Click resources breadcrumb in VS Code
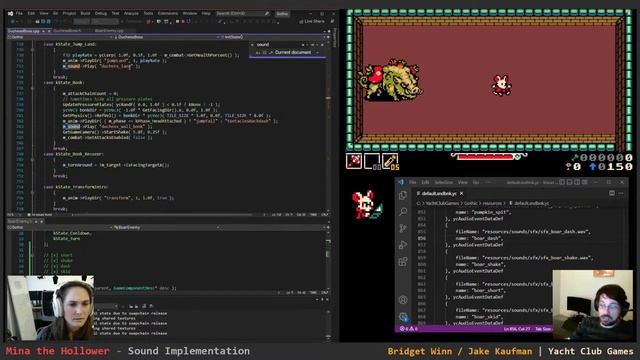This screenshot has width=640, height=360. pos(492,203)
